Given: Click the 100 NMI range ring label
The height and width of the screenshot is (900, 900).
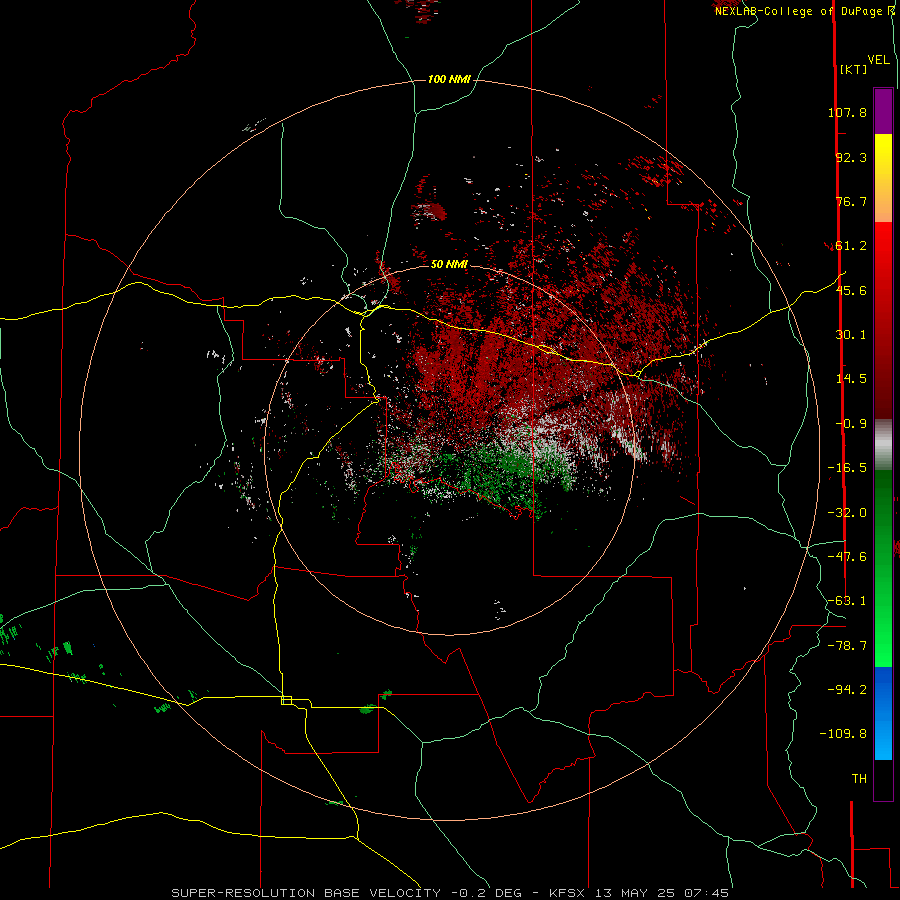Looking at the screenshot, I should click(449, 79).
